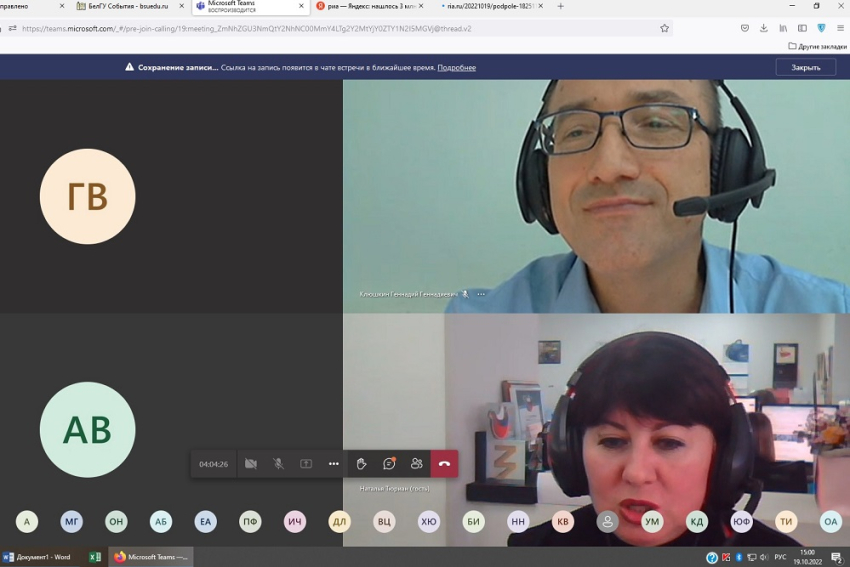Click the share screen icon
850x567 pixels.
coord(306,464)
